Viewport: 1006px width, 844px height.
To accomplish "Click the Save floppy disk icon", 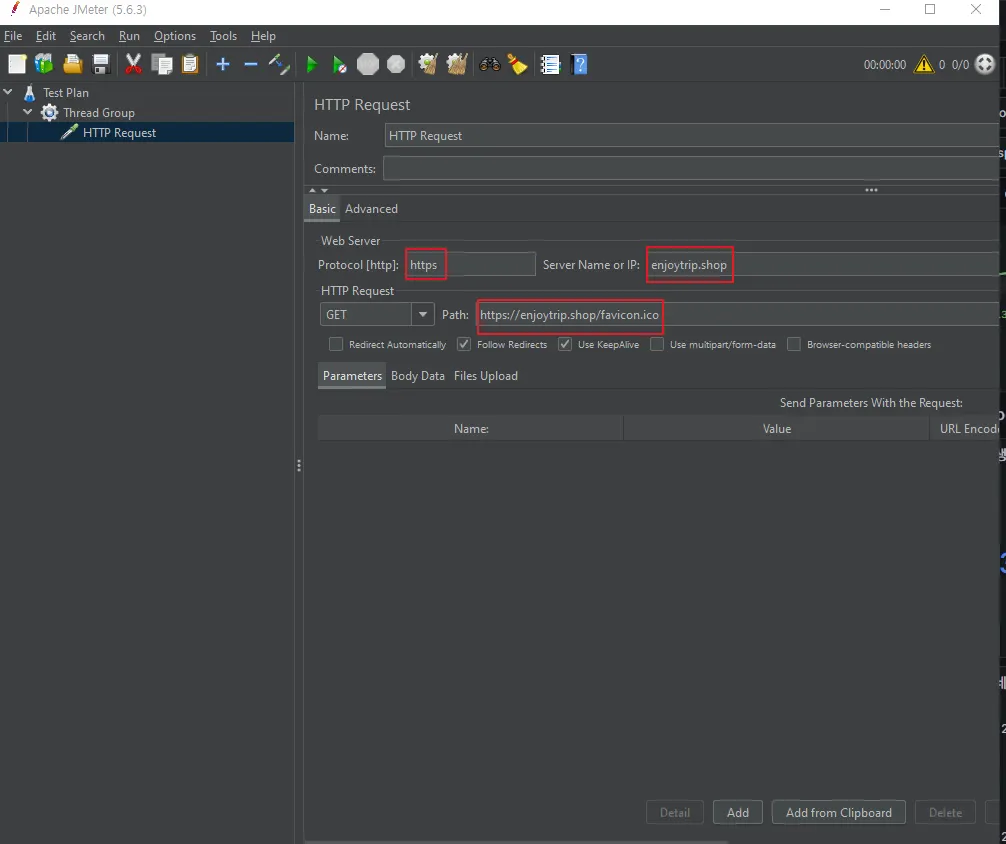I will [101, 64].
